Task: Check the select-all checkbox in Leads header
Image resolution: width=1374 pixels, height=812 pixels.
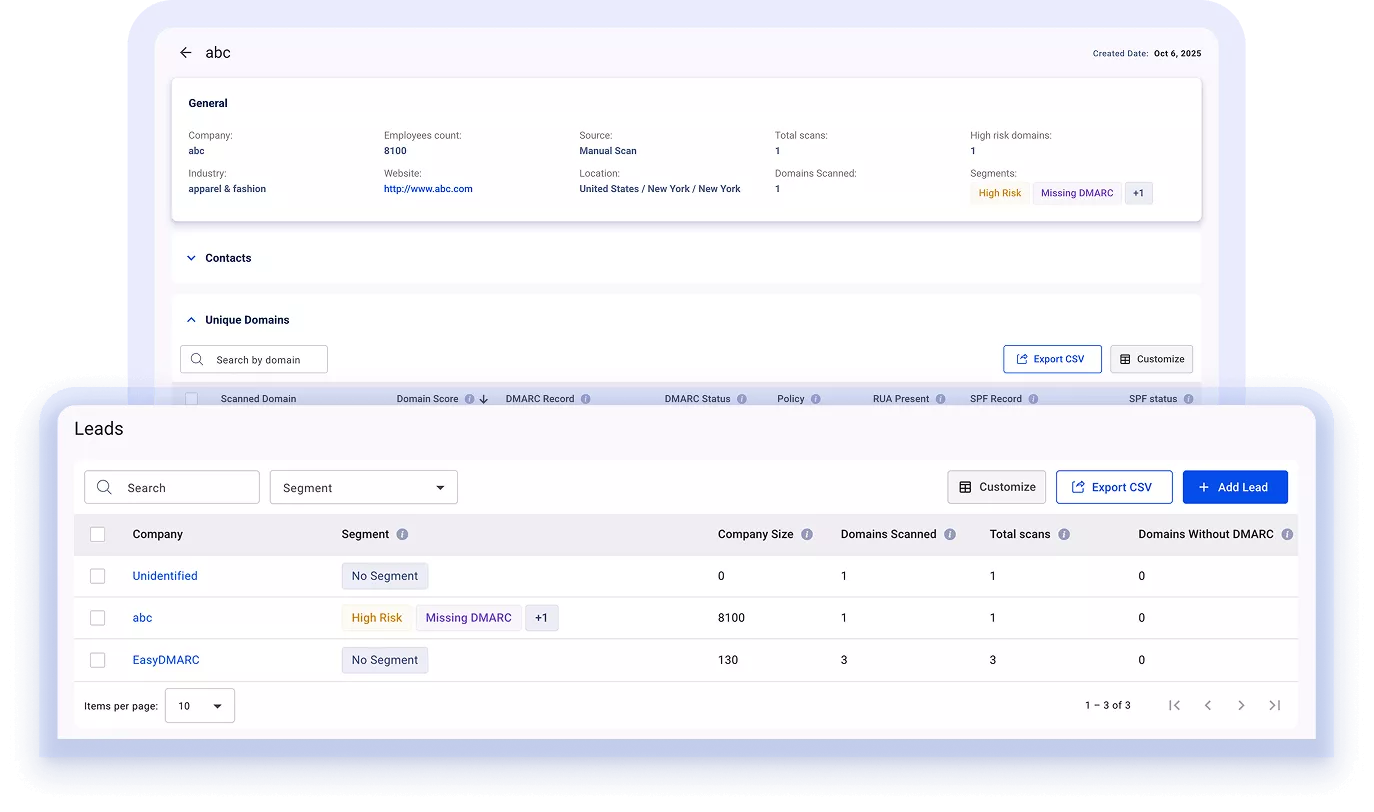Action: point(97,534)
